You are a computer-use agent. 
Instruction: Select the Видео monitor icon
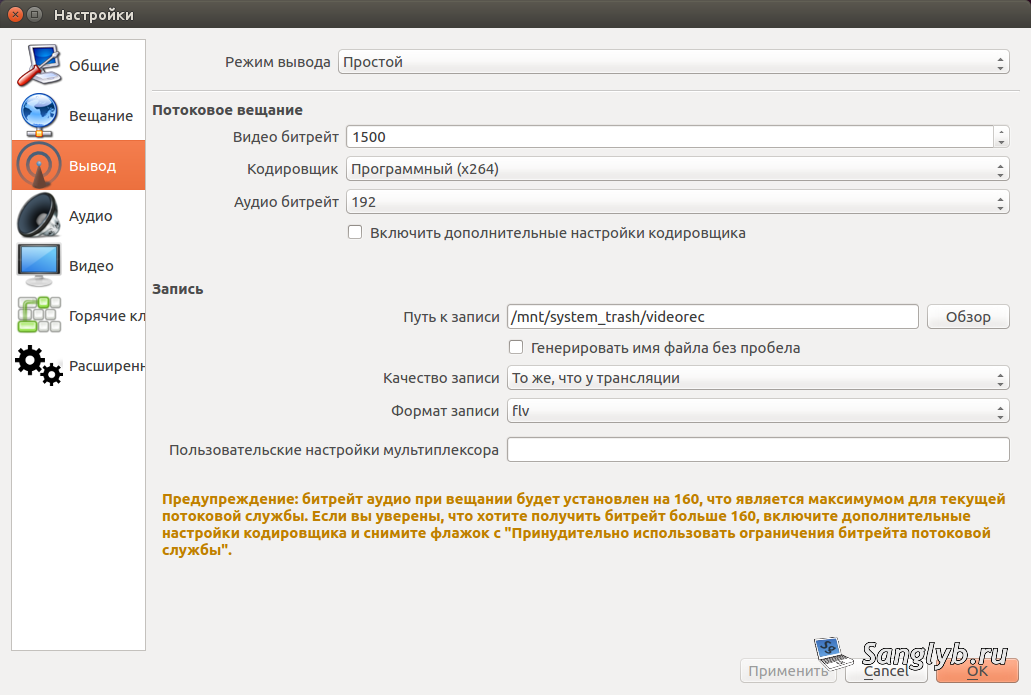pos(39,265)
